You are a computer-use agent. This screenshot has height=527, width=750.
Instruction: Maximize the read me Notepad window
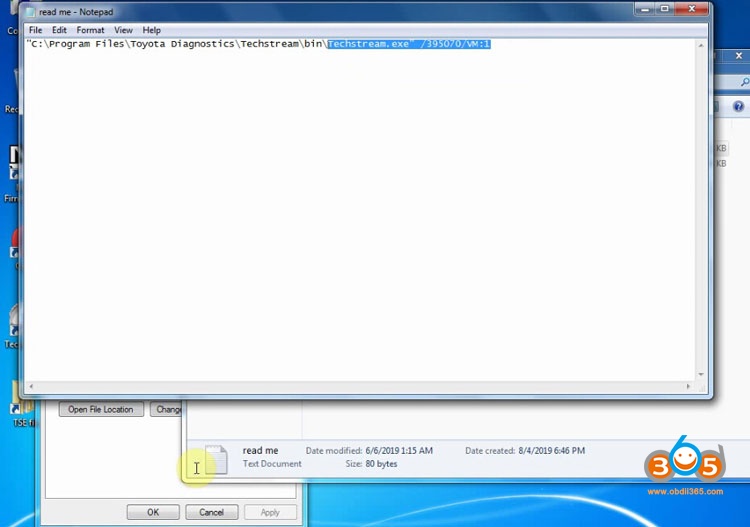[665, 9]
